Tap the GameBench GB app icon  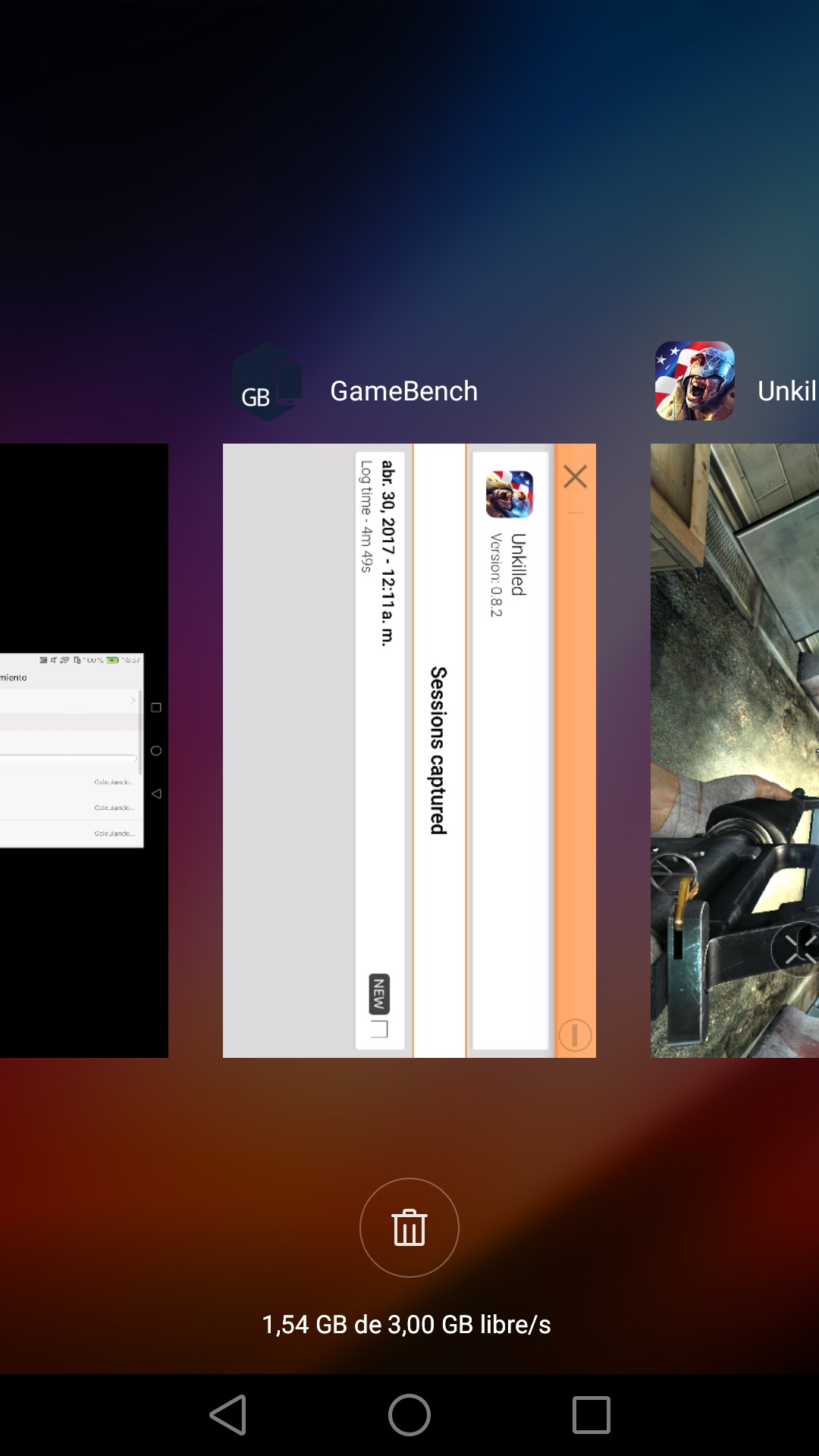point(267,382)
